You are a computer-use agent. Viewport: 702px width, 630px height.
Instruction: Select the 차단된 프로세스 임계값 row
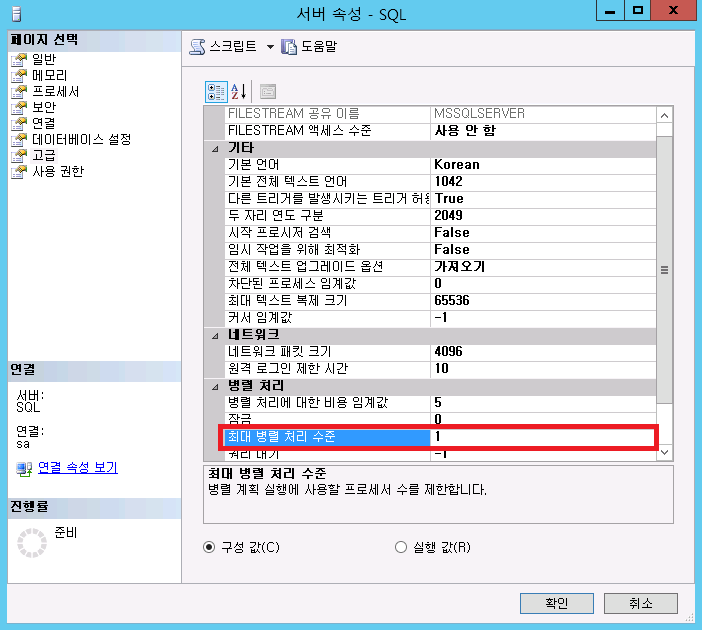click(440, 284)
